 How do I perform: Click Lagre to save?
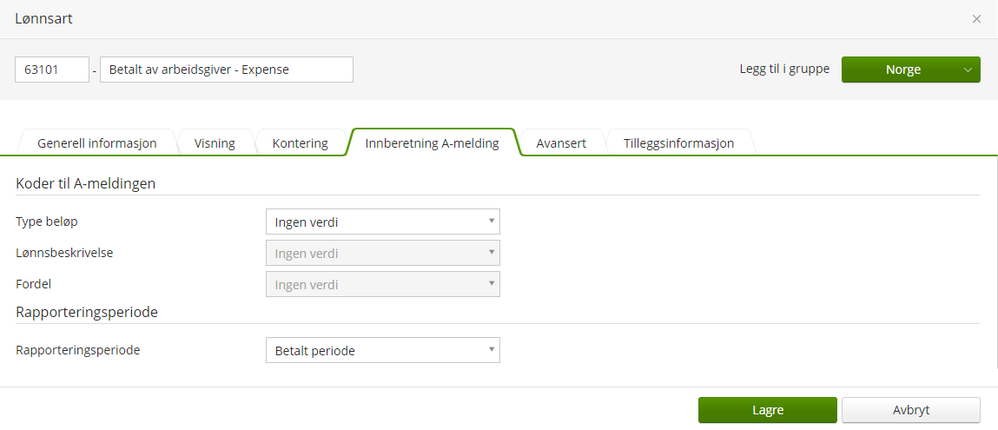tap(767, 410)
